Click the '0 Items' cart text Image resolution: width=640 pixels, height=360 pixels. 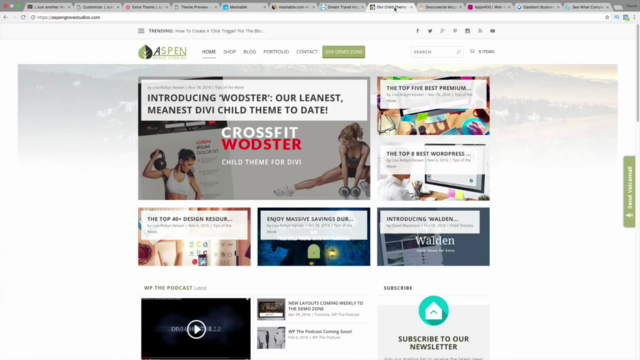(486, 51)
